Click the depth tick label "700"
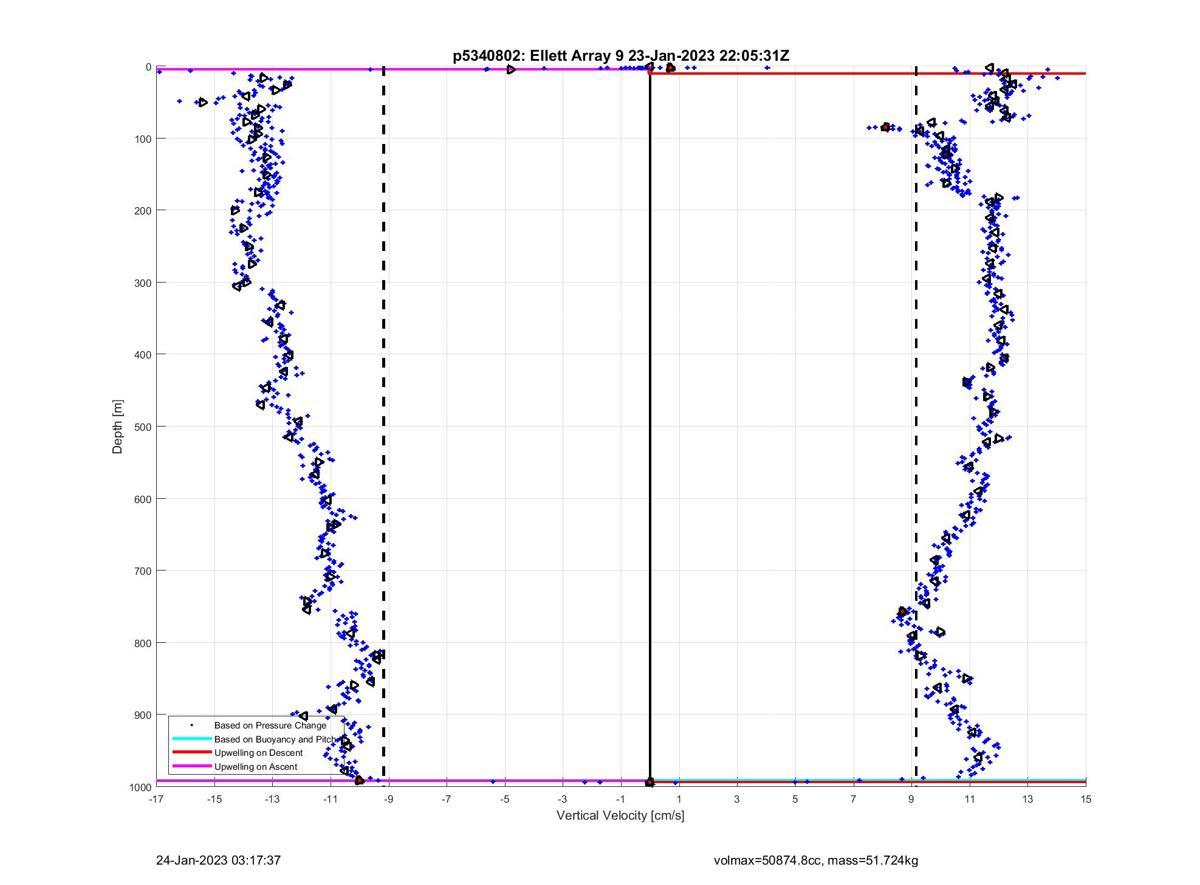The height and width of the screenshot is (885, 1200). pyautogui.click(x=142, y=571)
